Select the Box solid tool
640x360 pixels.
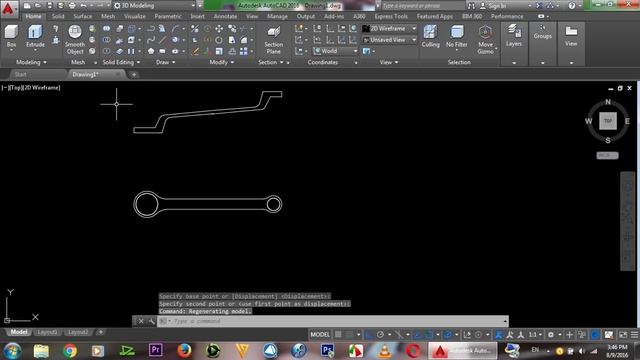[11, 36]
